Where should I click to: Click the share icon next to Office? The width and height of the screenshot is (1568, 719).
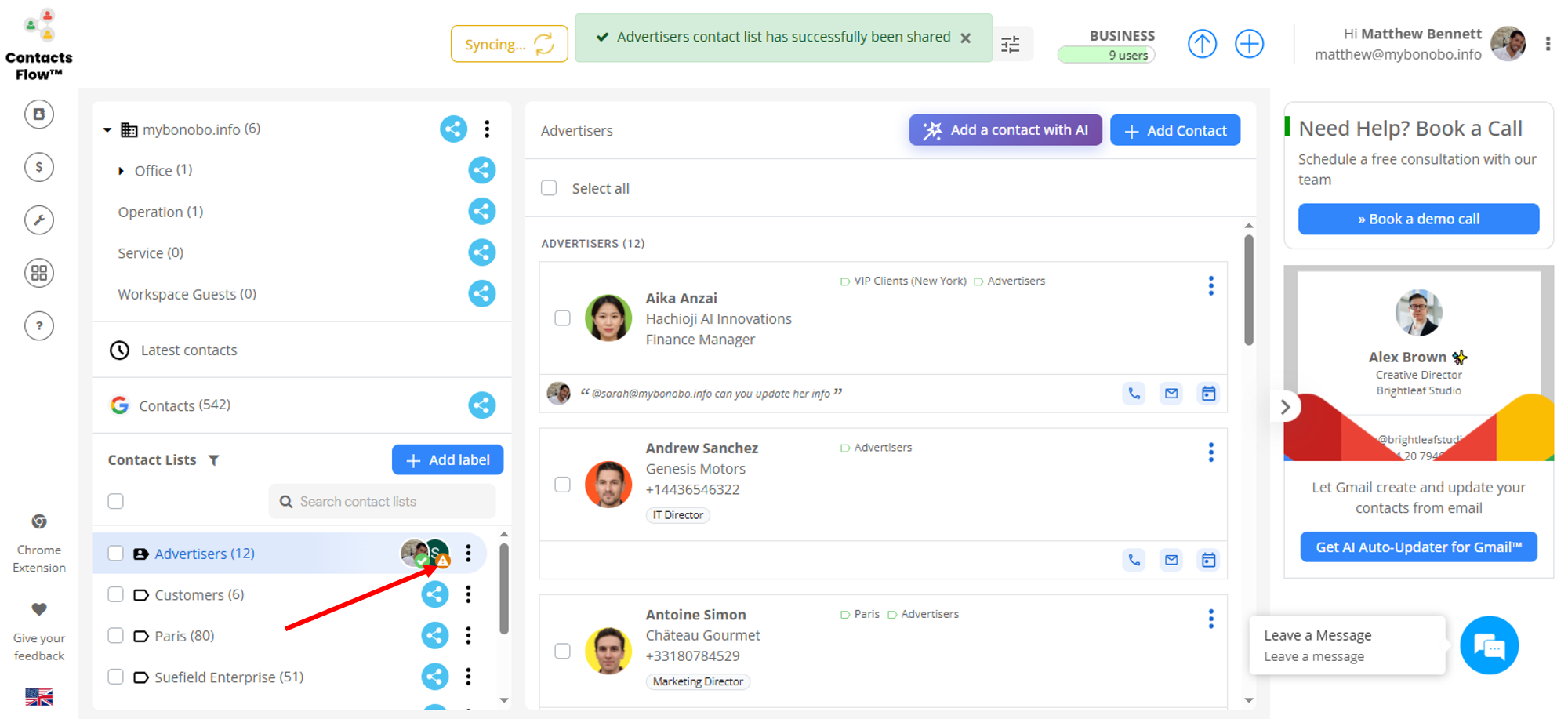click(x=481, y=170)
